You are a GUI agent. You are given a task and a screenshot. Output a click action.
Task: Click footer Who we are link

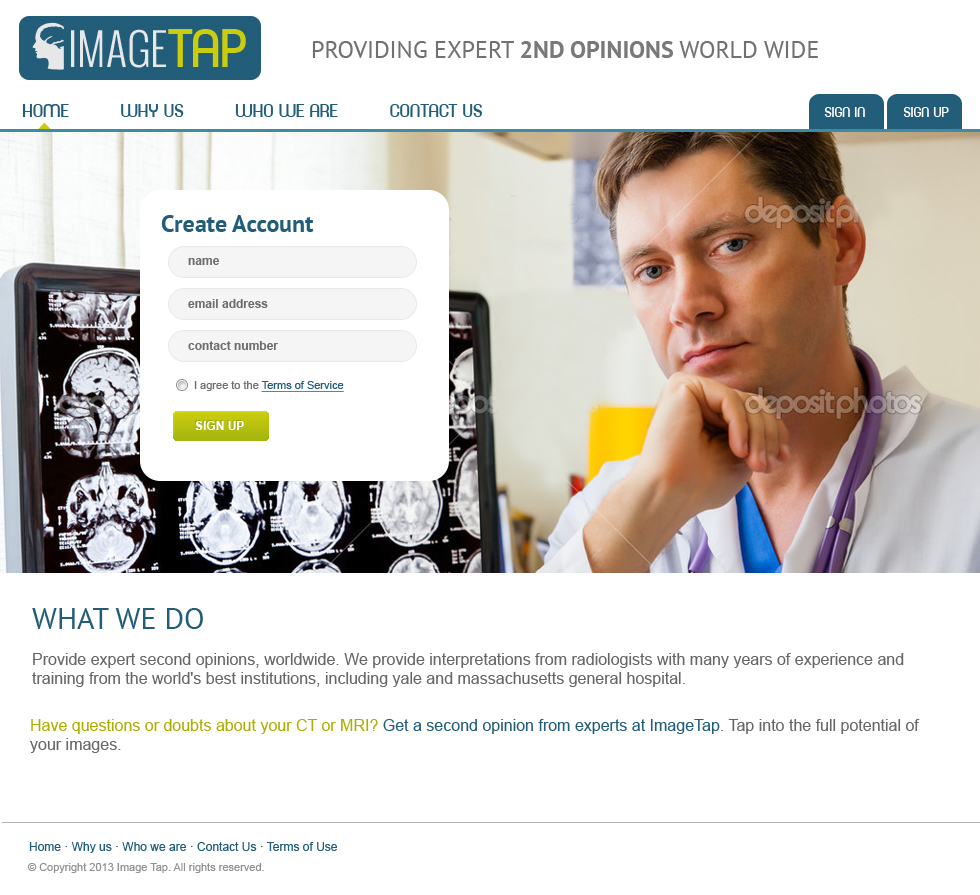tap(154, 846)
